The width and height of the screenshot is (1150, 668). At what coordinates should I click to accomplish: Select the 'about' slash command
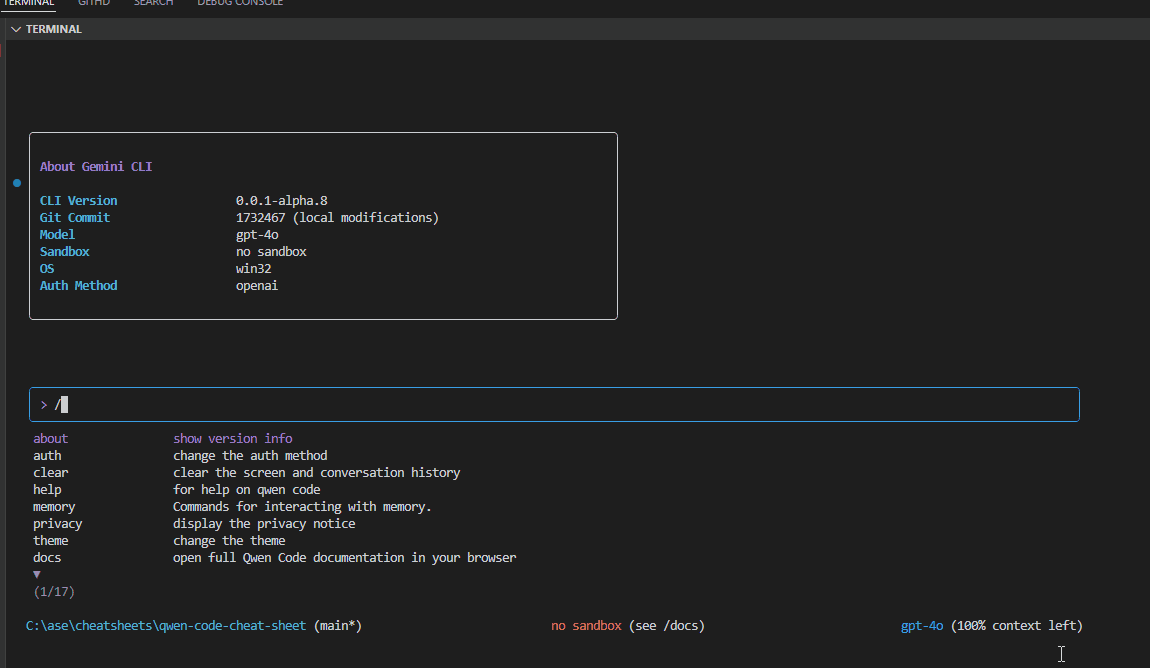(x=51, y=438)
